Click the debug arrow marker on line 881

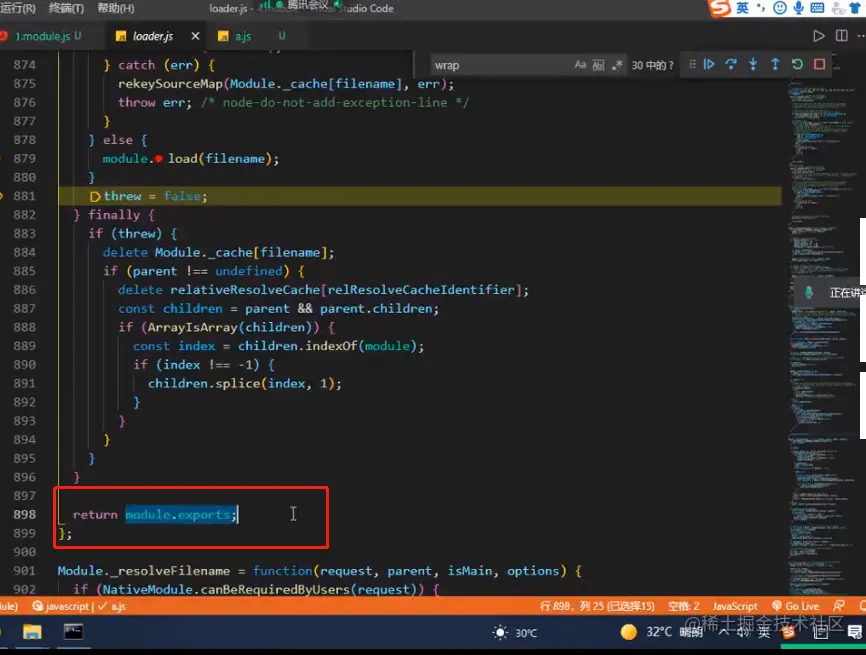[x=95, y=197]
